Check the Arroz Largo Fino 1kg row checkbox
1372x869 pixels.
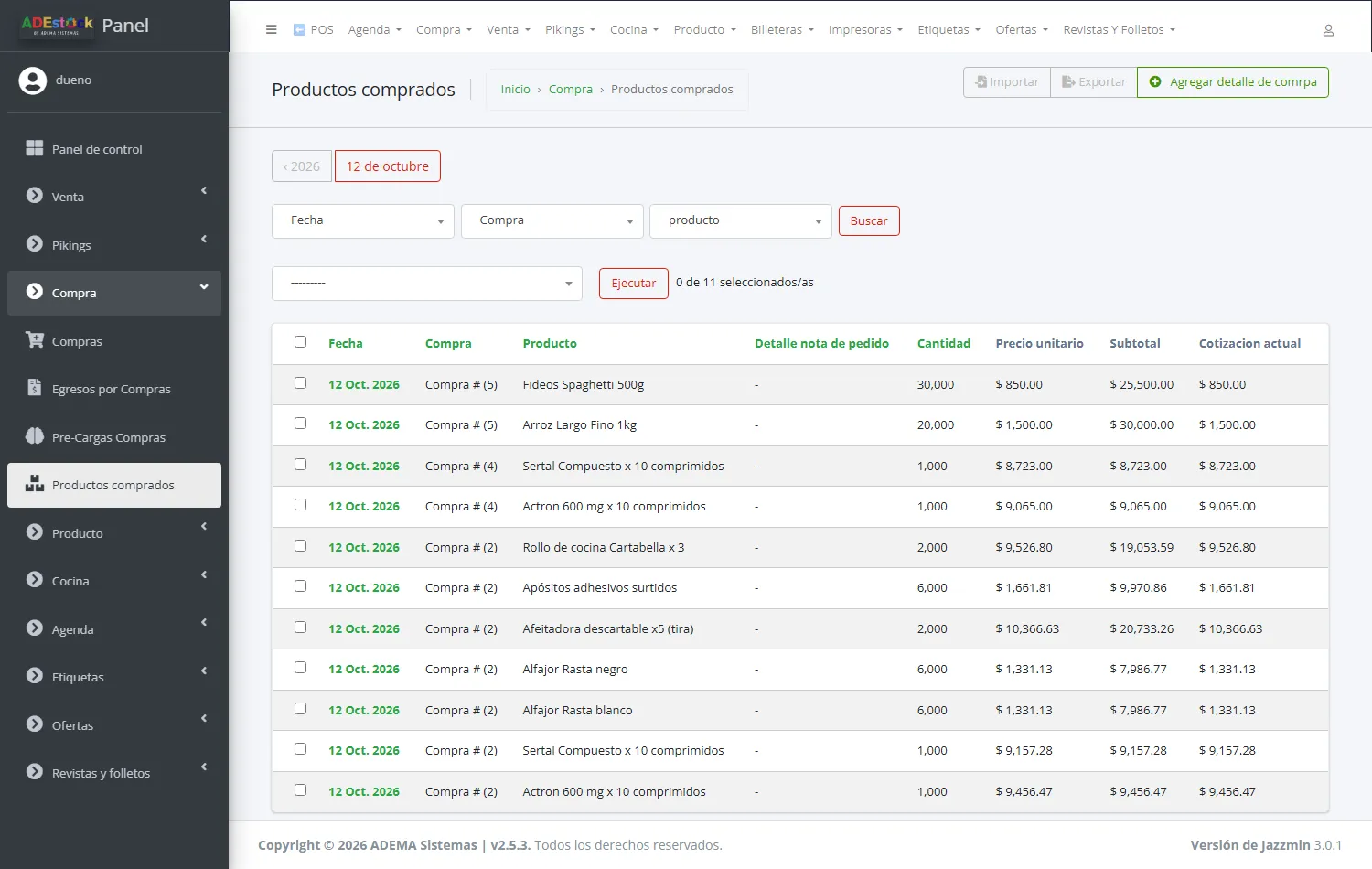point(300,424)
